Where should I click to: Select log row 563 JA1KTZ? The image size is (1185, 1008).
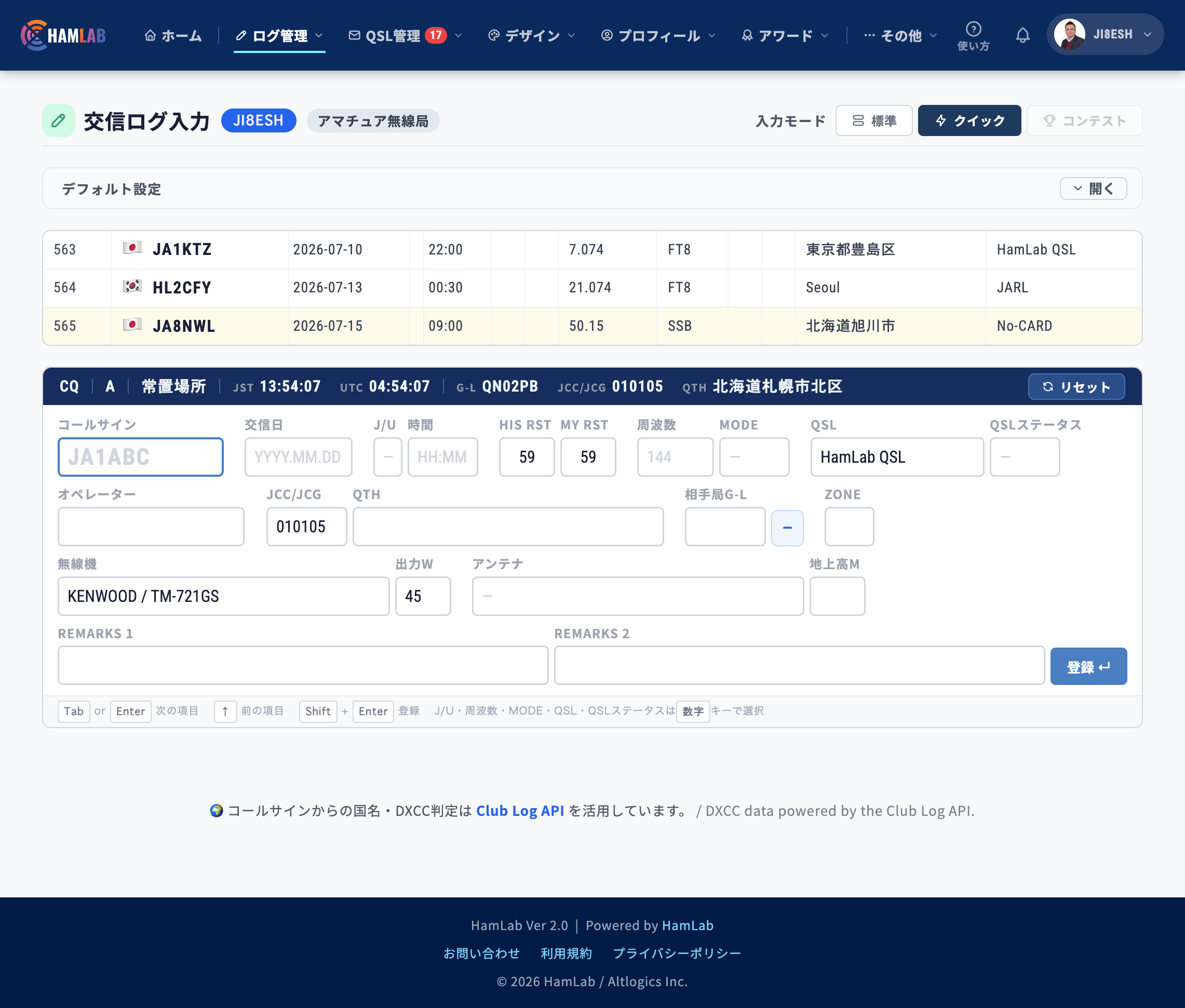tap(592, 249)
